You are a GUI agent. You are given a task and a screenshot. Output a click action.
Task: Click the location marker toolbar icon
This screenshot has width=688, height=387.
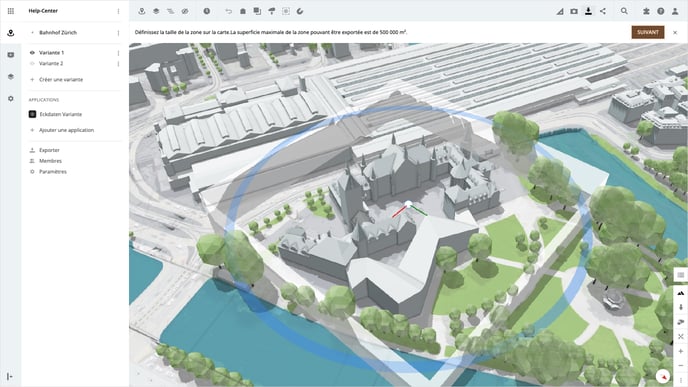(x=142, y=11)
